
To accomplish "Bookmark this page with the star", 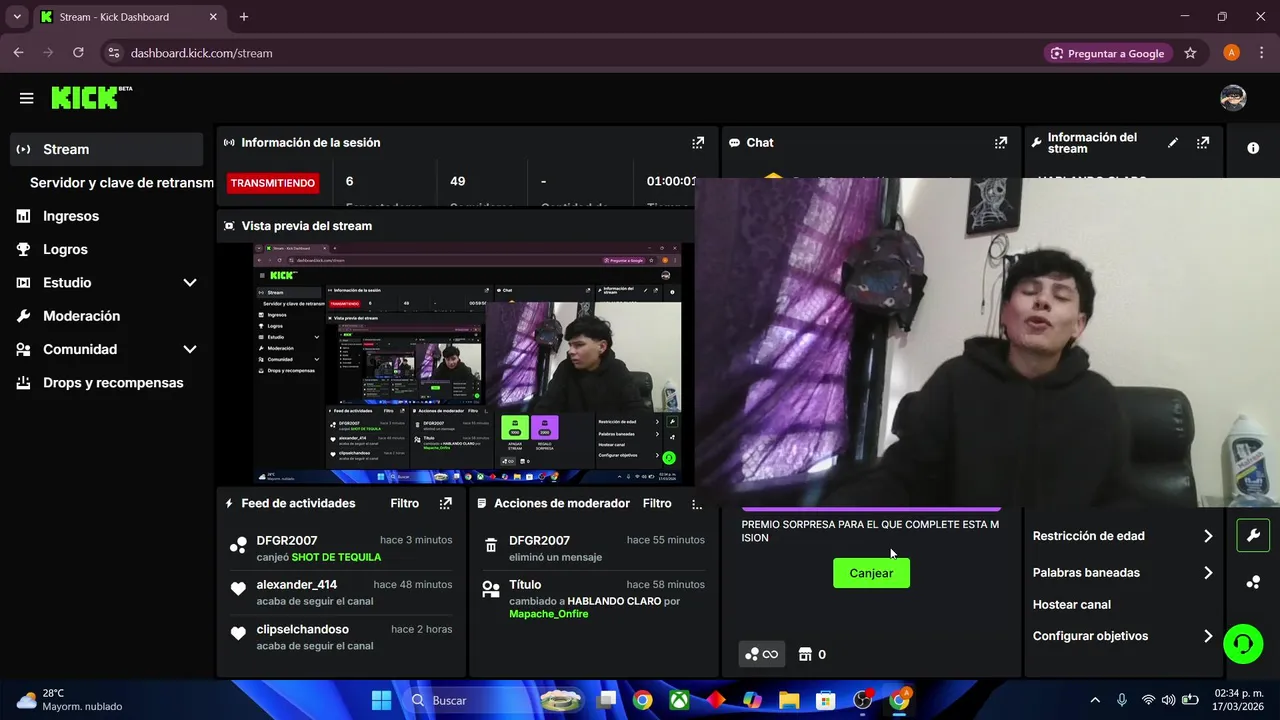I will tap(1190, 53).
